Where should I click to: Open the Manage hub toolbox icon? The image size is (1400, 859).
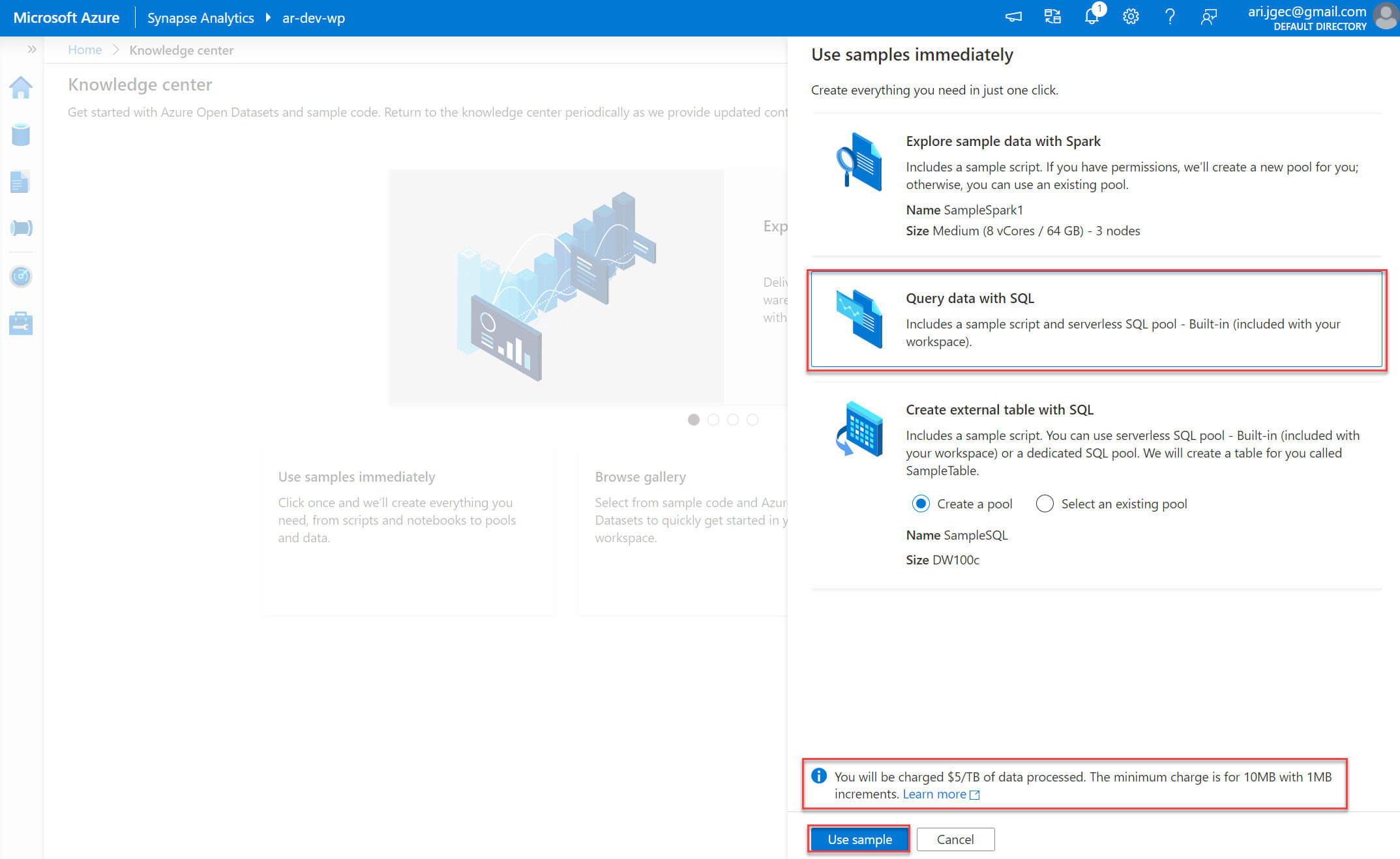point(21,323)
